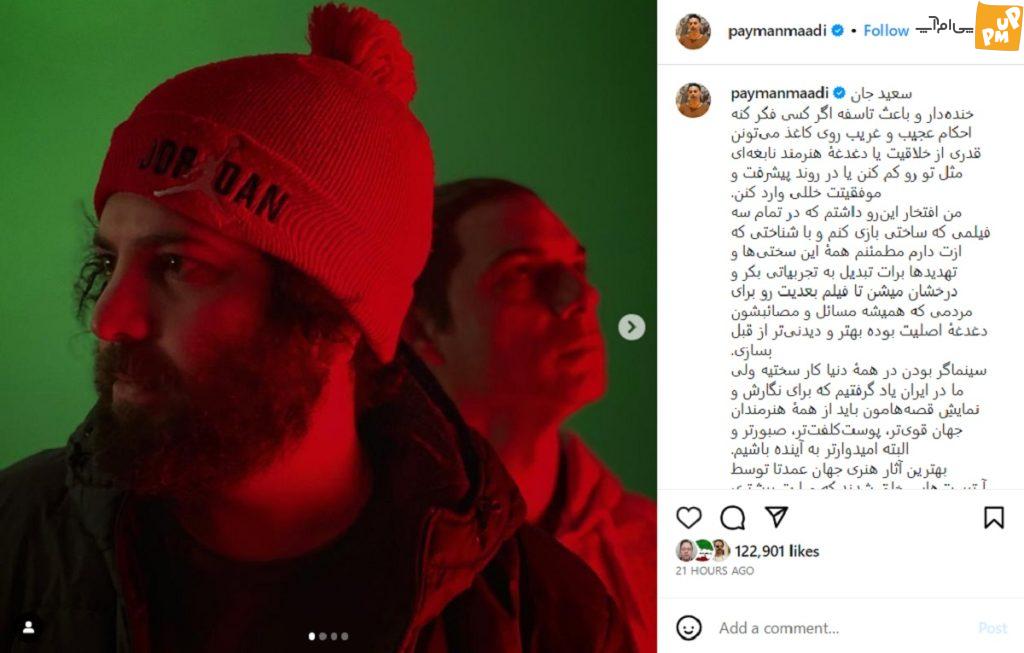Save post with the bookmark icon

(x=993, y=517)
